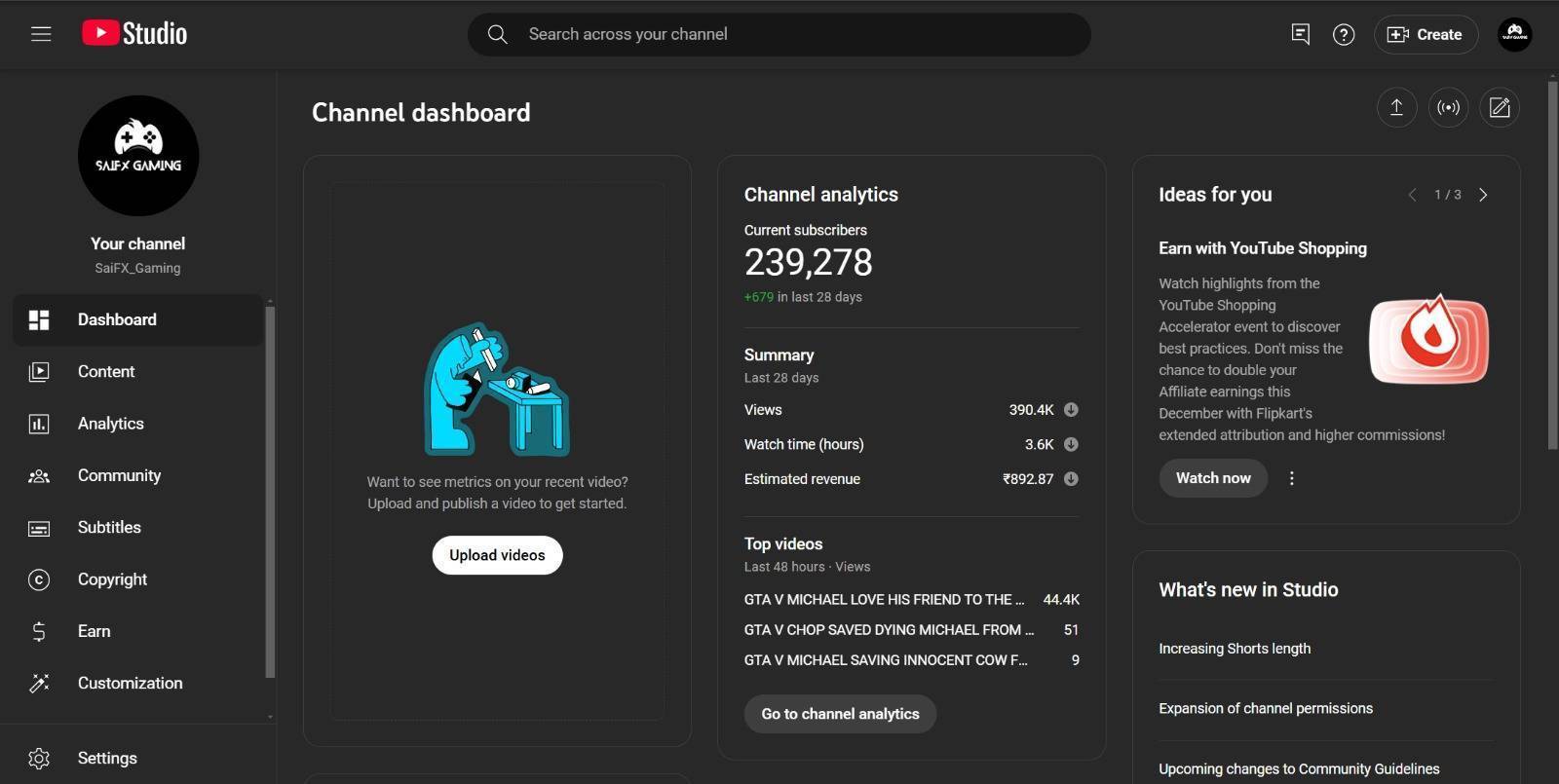The height and width of the screenshot is (784, 1559).
Task: Open the hamburger navigation menu
Action: (41, 34)
